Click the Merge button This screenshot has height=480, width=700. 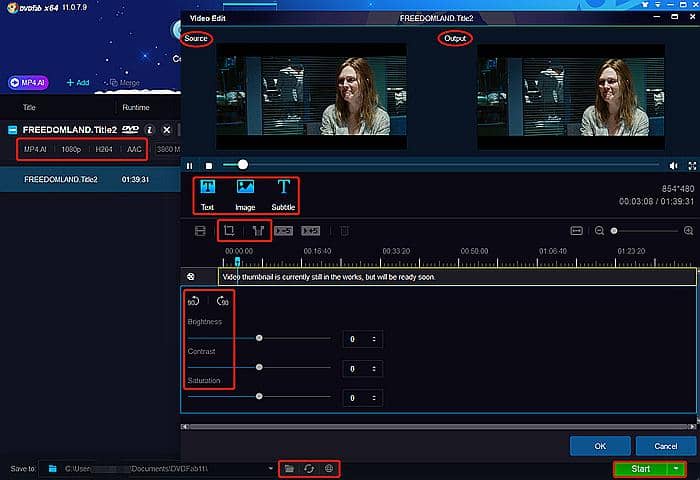pyautogui.click(x=125, y=83)
